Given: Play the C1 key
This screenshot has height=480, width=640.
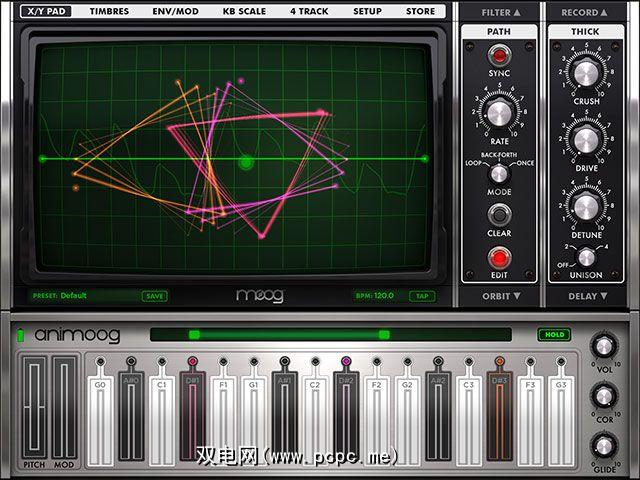Looking at the screenshot, I should (x=162, y=420).
